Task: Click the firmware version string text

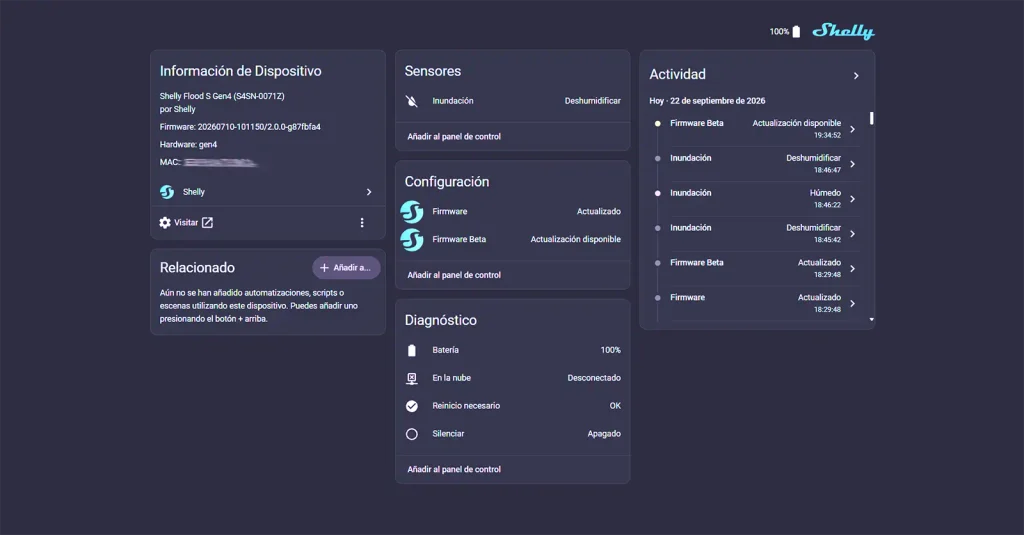Action: 259,127
